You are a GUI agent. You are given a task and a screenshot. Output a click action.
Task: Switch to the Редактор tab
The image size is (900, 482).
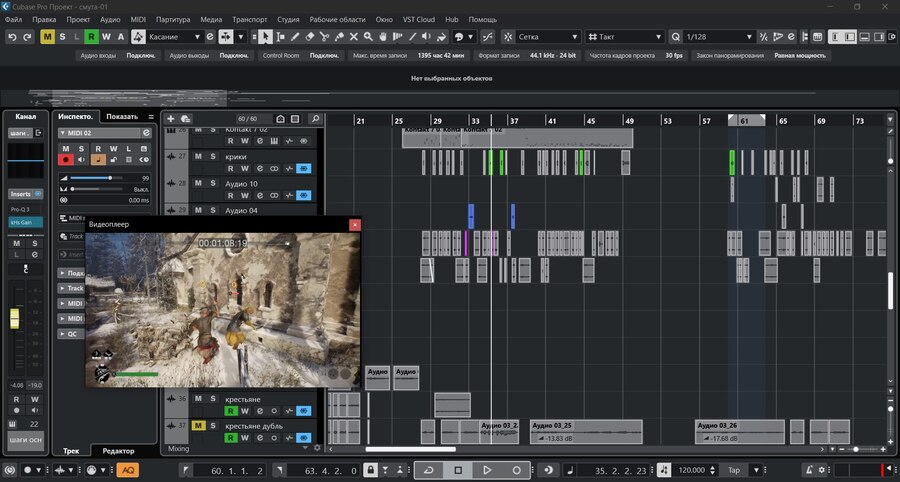pyautogui.click(x=118, y=452)
